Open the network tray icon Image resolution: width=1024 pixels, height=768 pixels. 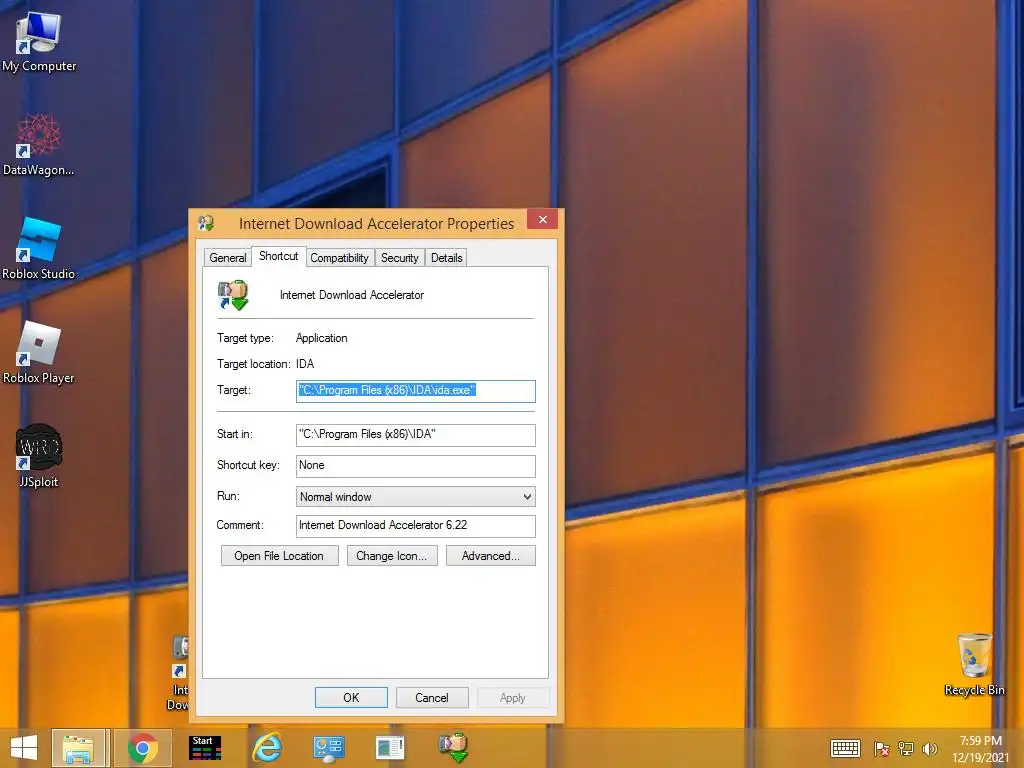point(906,748)
